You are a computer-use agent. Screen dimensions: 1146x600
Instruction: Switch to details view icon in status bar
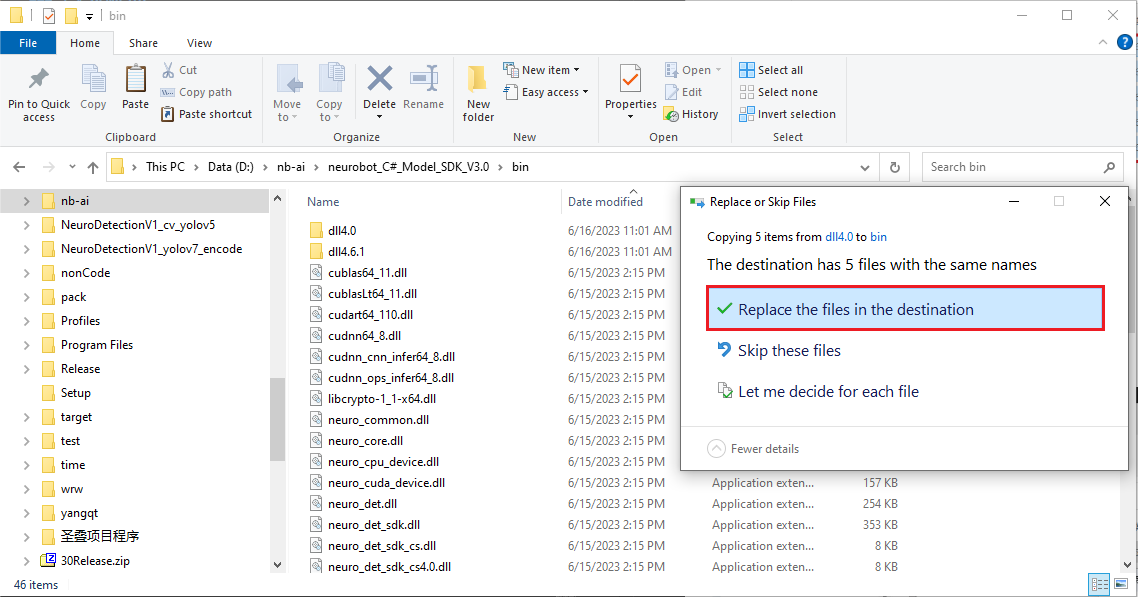coord(1099,584)
